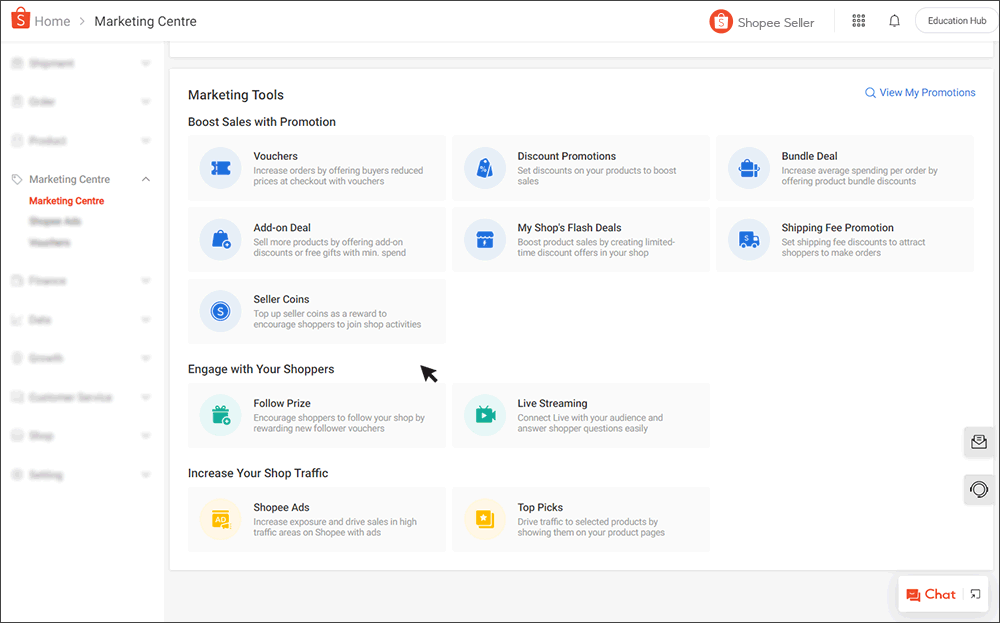Screen dimensions: 1000x623
Task: Click the Bundle Deal icon
Action: click(749, 168)
